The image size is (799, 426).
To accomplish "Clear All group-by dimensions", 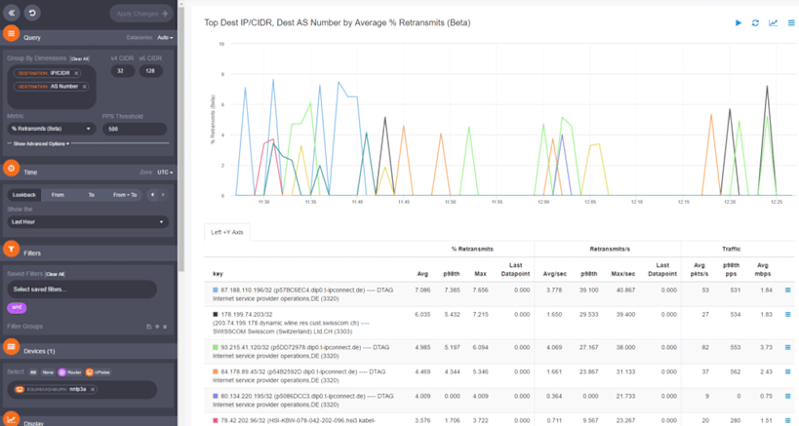I will (80, 59).
